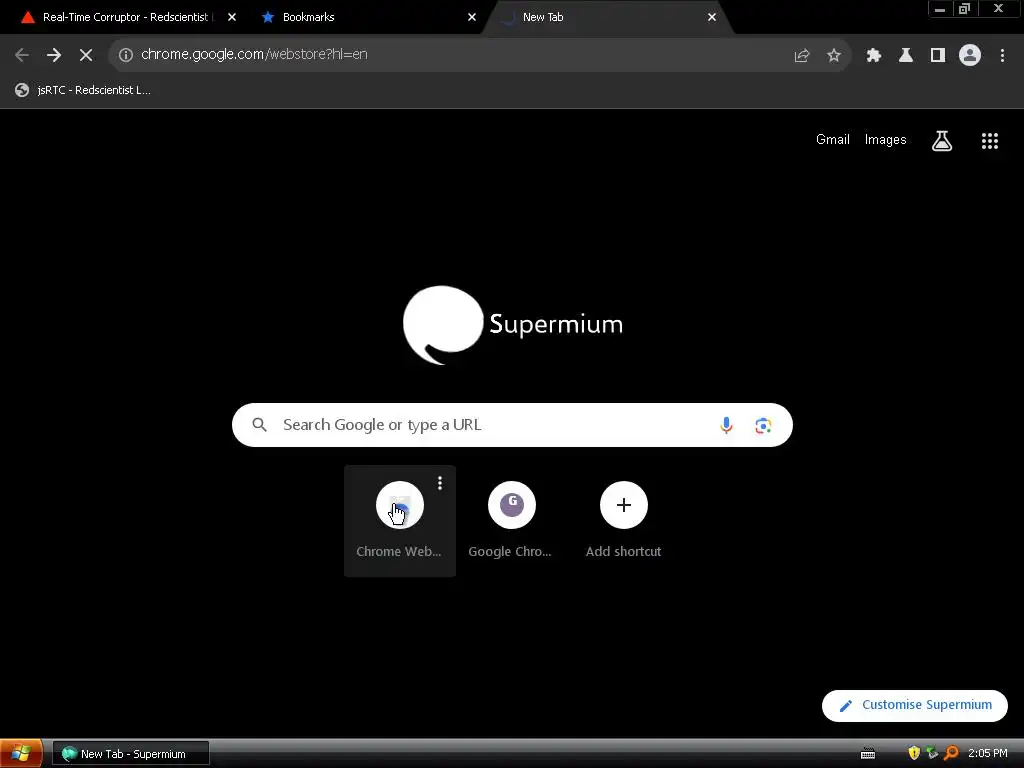The width and height of the screenshot is (1024, 768).
Task: Click the browser back arrow
Action: coord(22,55)
